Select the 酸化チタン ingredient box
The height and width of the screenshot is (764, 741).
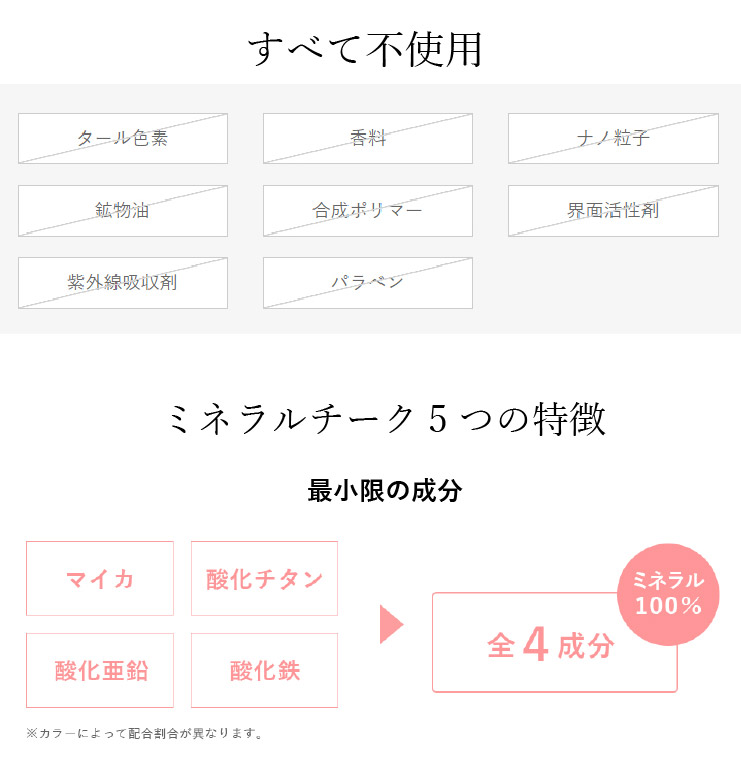click(265, 578)
